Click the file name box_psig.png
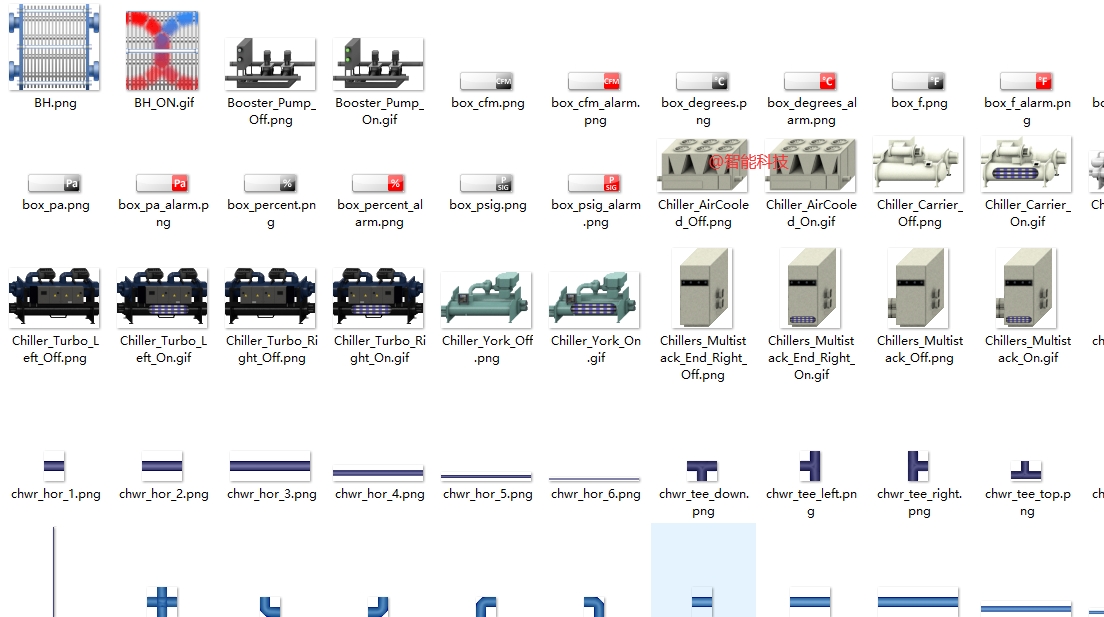Viewport: 1104px width, 617px height. [488, 206]
